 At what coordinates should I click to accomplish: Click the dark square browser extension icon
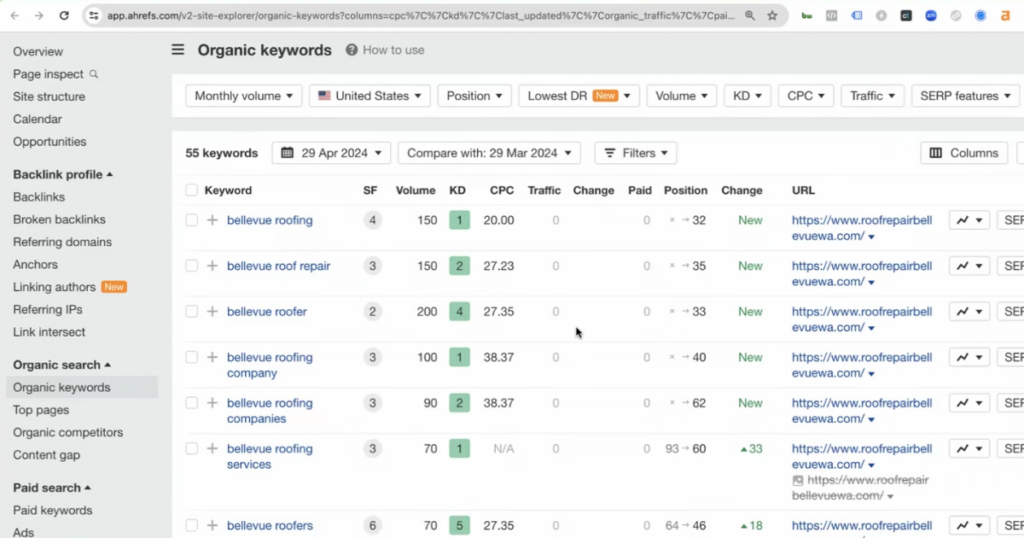pyautogui.click(x=906, y=16)
